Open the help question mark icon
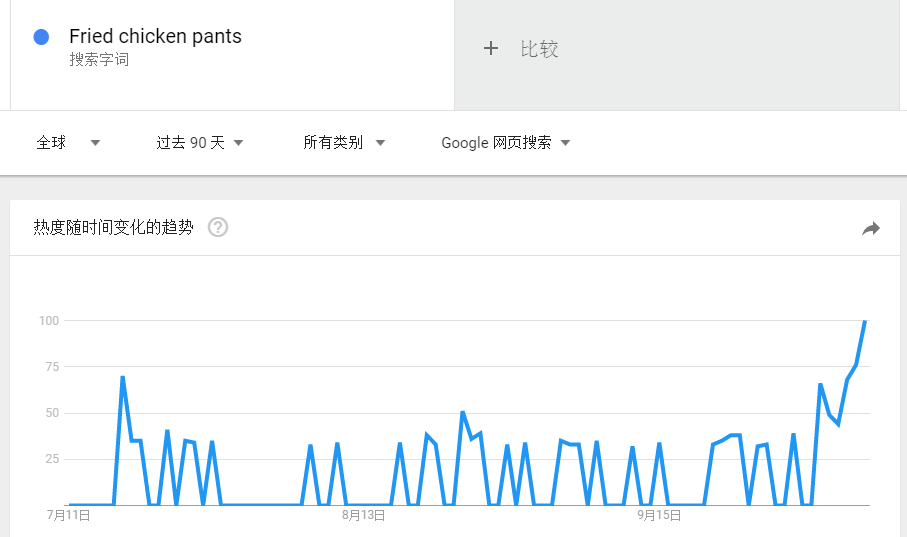This screenshot has width=907, height=537. coord(218,227)
